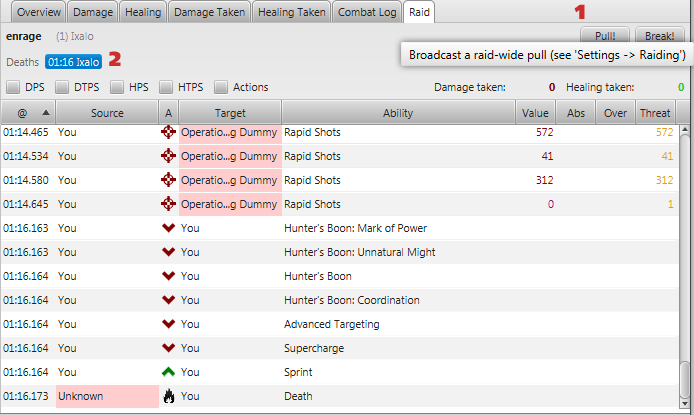Viewport: 694px width, 415px height.
Task: Click scrollbar up arrow in combat log
Action: (685, 130)
